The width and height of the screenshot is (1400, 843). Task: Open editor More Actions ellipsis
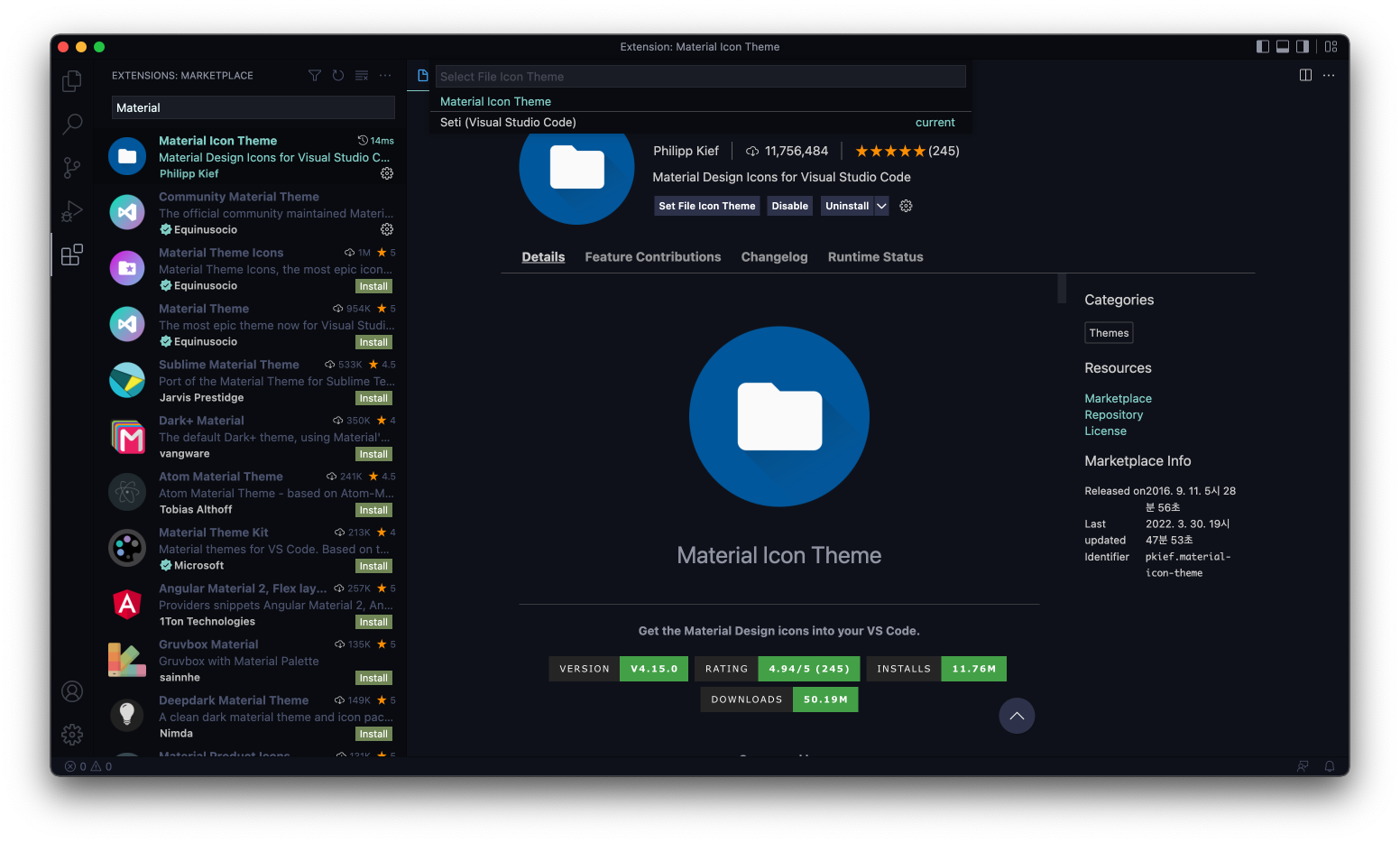coord(1329,75)
